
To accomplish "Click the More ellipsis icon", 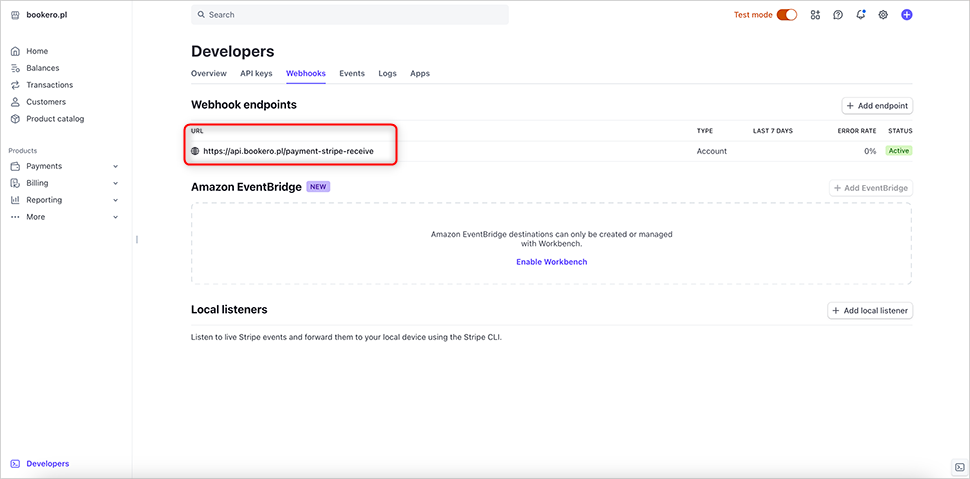I will [x=15, y=217].
